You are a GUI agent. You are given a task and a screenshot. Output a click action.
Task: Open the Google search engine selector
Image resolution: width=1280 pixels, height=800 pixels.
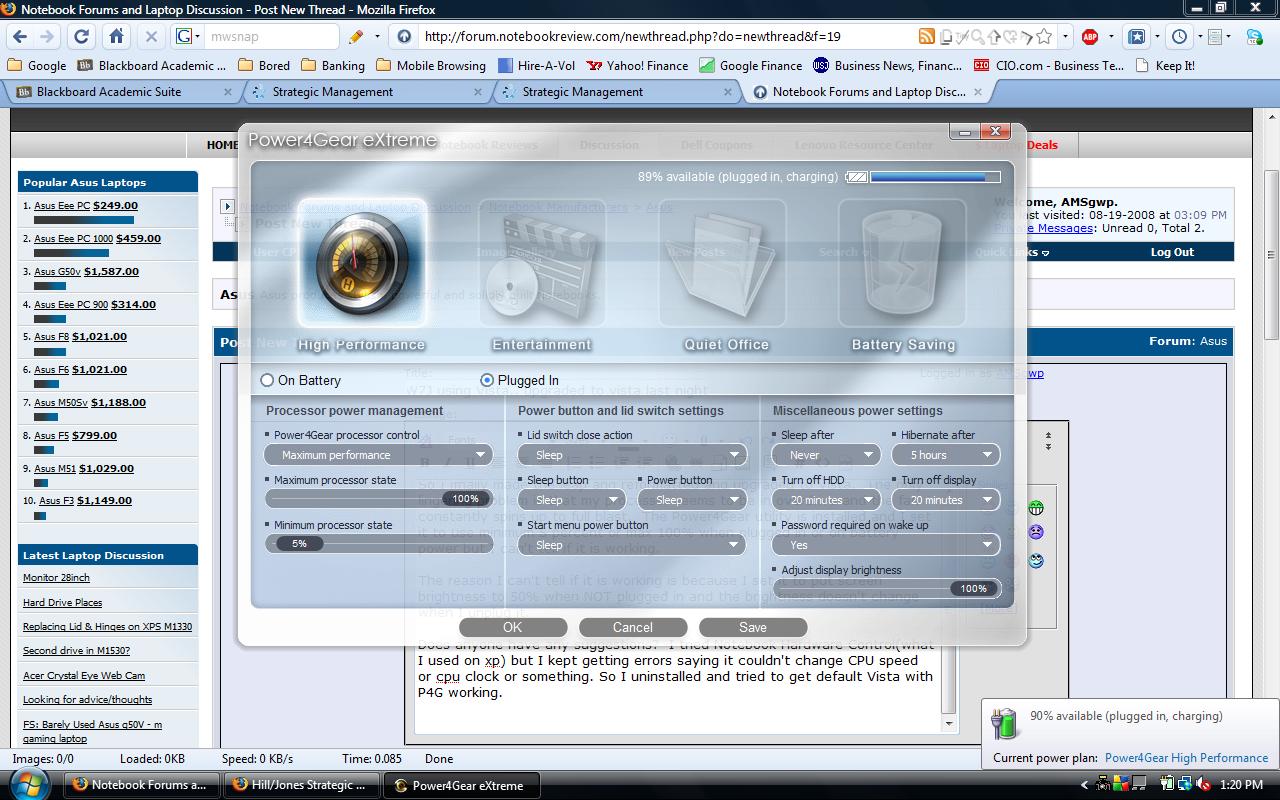pos(188,36)
